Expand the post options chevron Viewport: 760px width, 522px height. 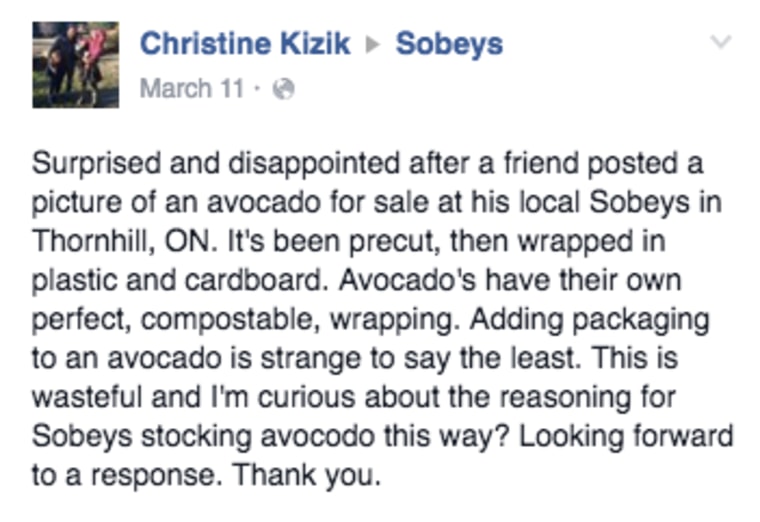[721, 42]
